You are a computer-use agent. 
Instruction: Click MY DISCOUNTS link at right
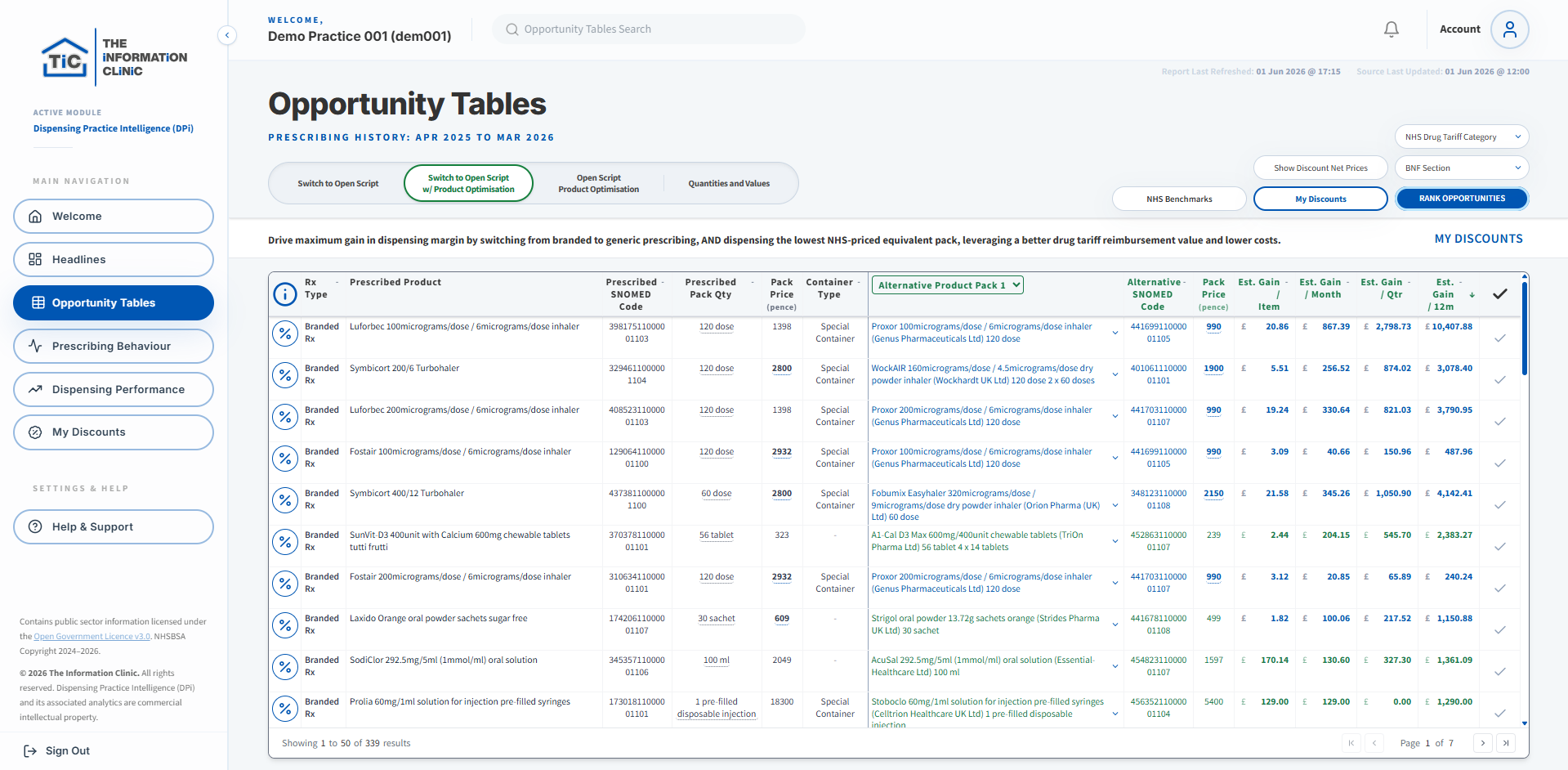pos(1478,240)
